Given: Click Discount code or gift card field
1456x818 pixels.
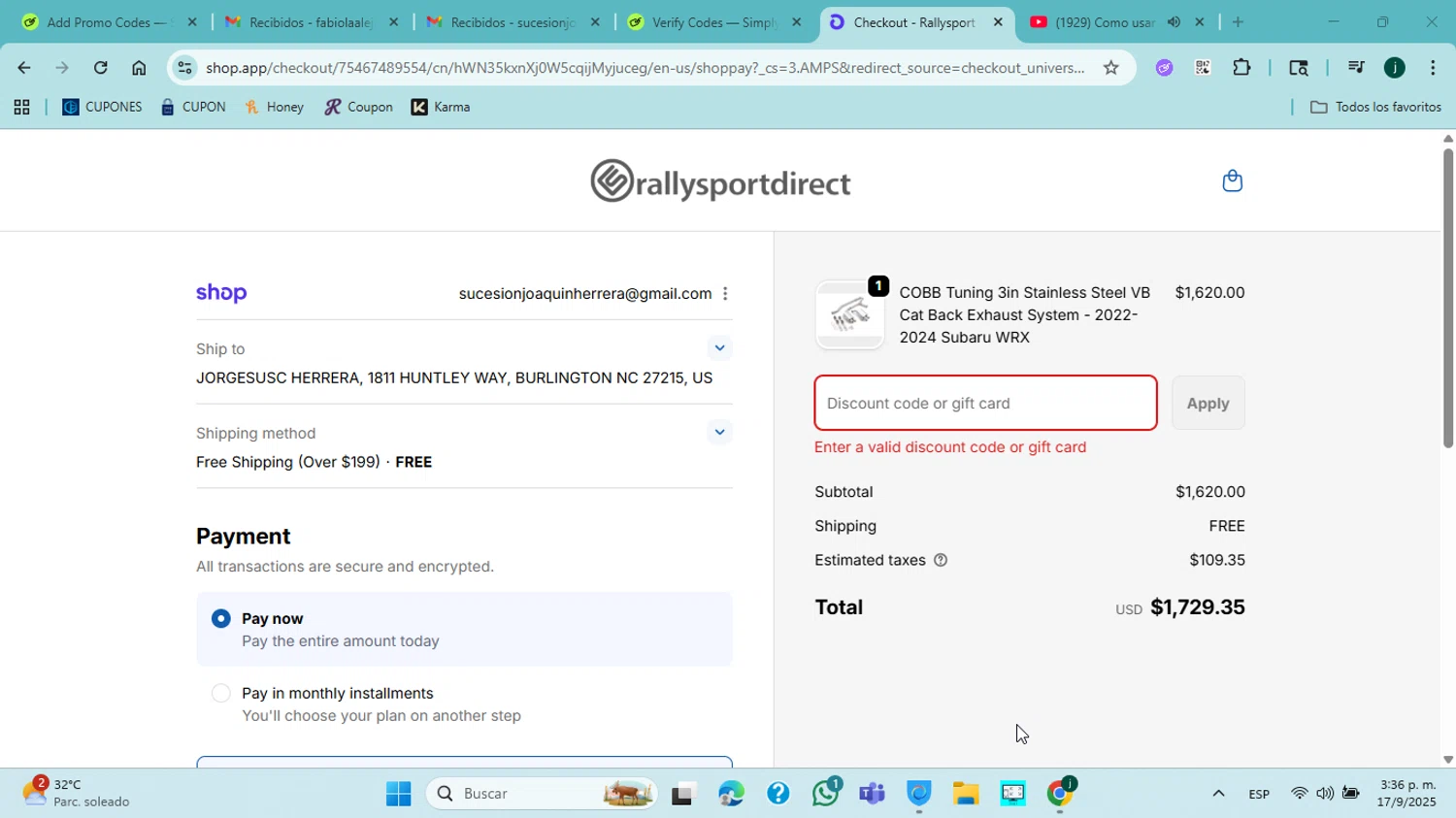Looking at the screenshot, I should (985, 404).
